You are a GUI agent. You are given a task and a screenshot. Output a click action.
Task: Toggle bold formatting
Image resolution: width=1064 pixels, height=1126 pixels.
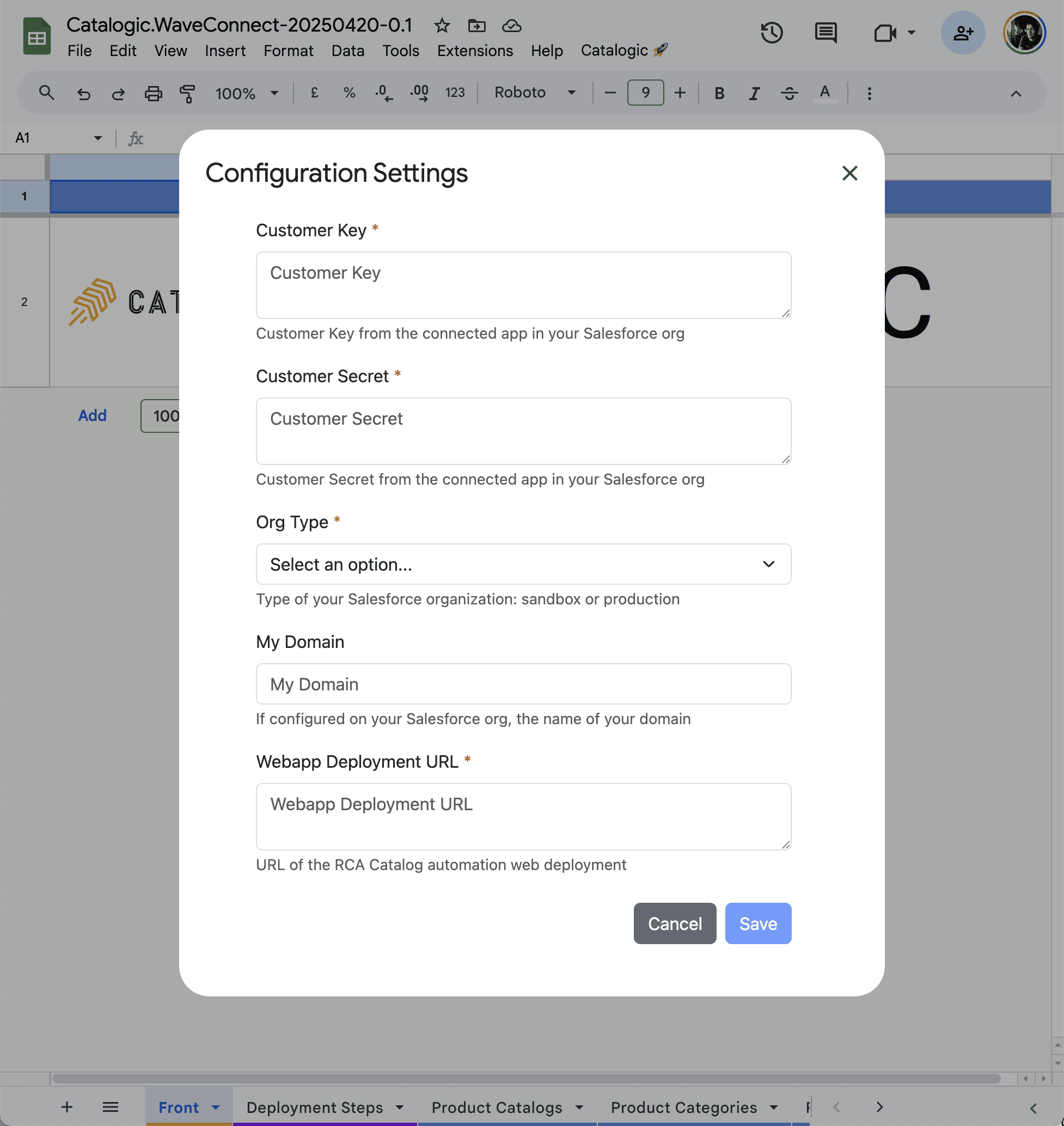(719, 93)
